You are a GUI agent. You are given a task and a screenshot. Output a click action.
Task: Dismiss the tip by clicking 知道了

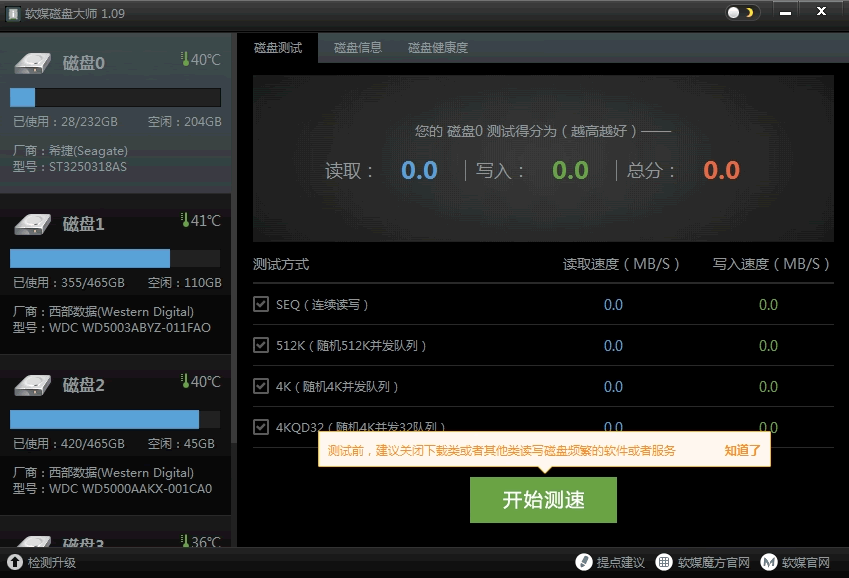coord(742,450)
